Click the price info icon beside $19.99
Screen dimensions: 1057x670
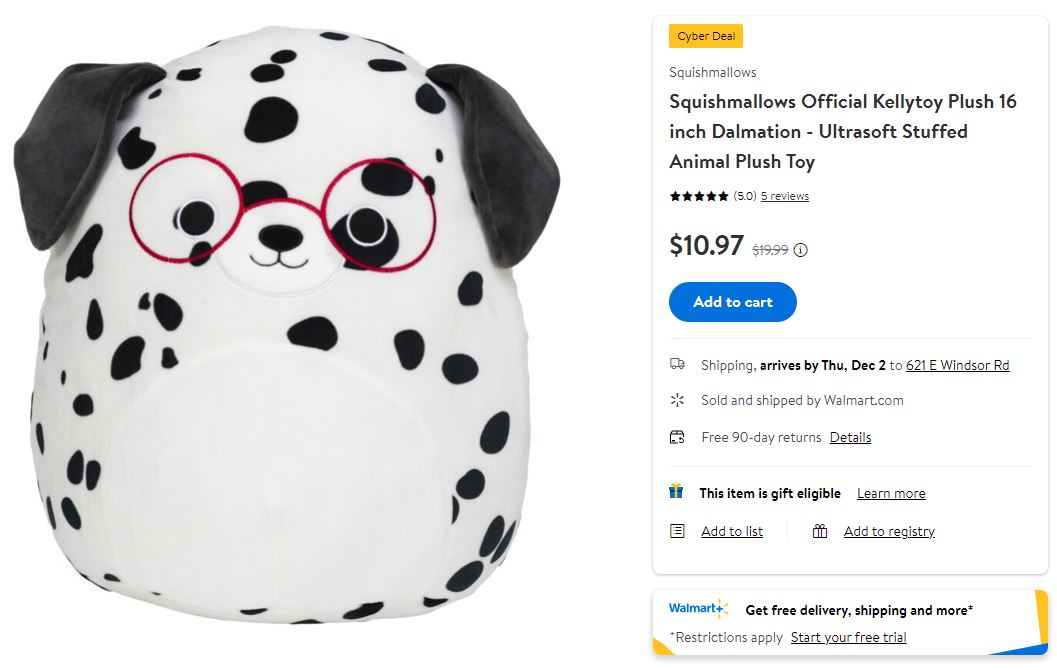tap(800, 250)
